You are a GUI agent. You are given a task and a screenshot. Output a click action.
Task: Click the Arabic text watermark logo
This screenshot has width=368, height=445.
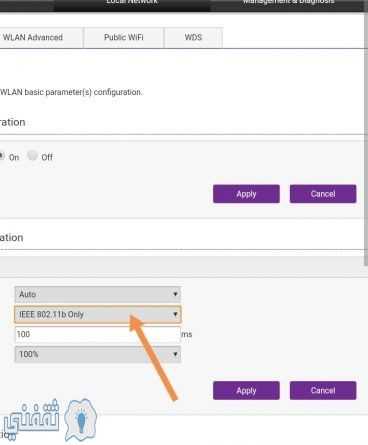30,419
